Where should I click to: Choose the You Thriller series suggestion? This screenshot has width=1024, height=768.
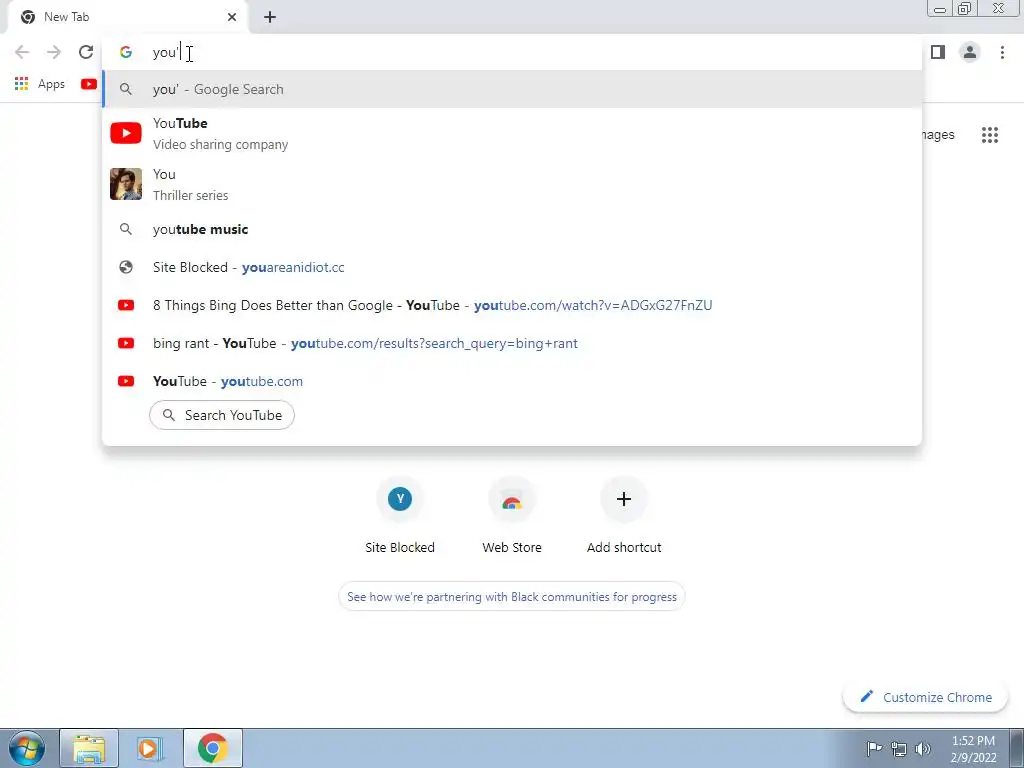click(512, 184)
